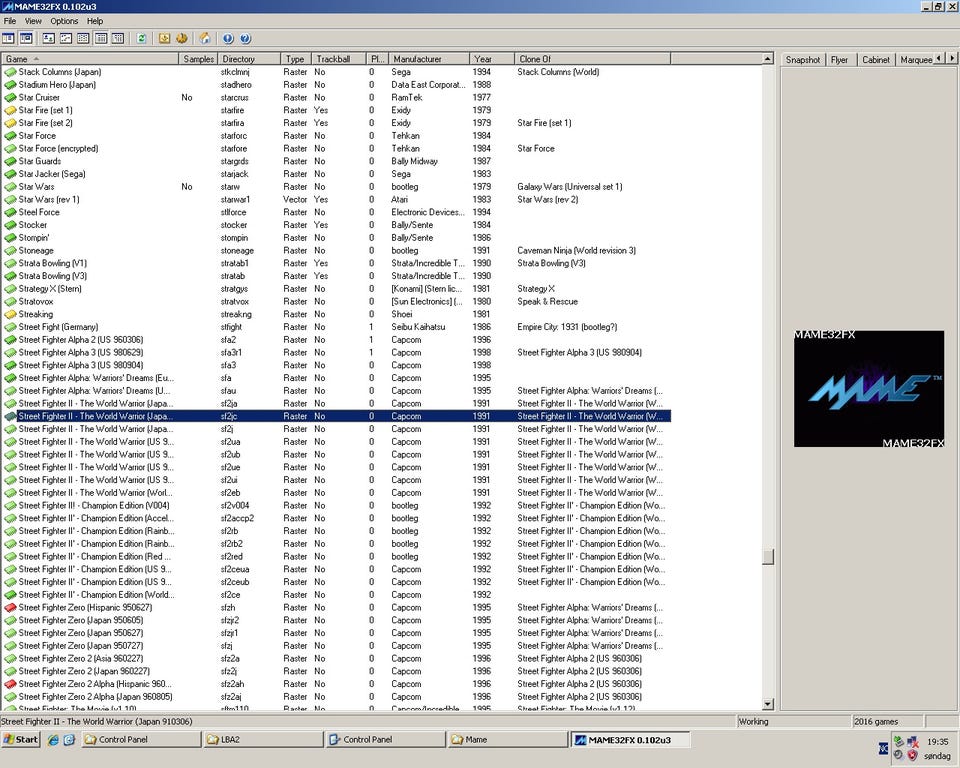The width and height of the screenshot is (960, 768).
Task: Open Internet Explorer quick launch icon
Action: [53, 740]
